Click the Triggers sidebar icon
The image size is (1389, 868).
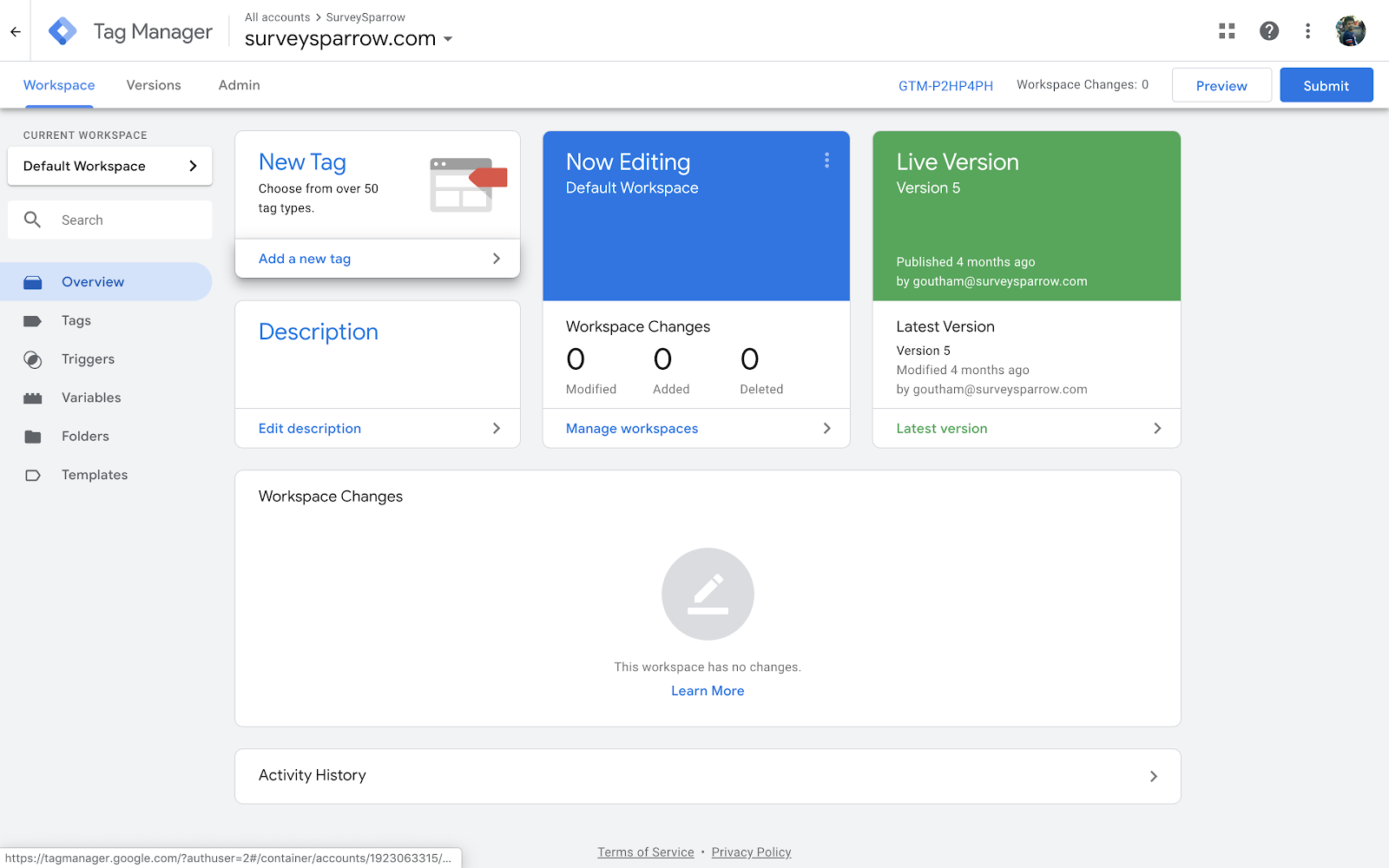click(x=33, y=359)
